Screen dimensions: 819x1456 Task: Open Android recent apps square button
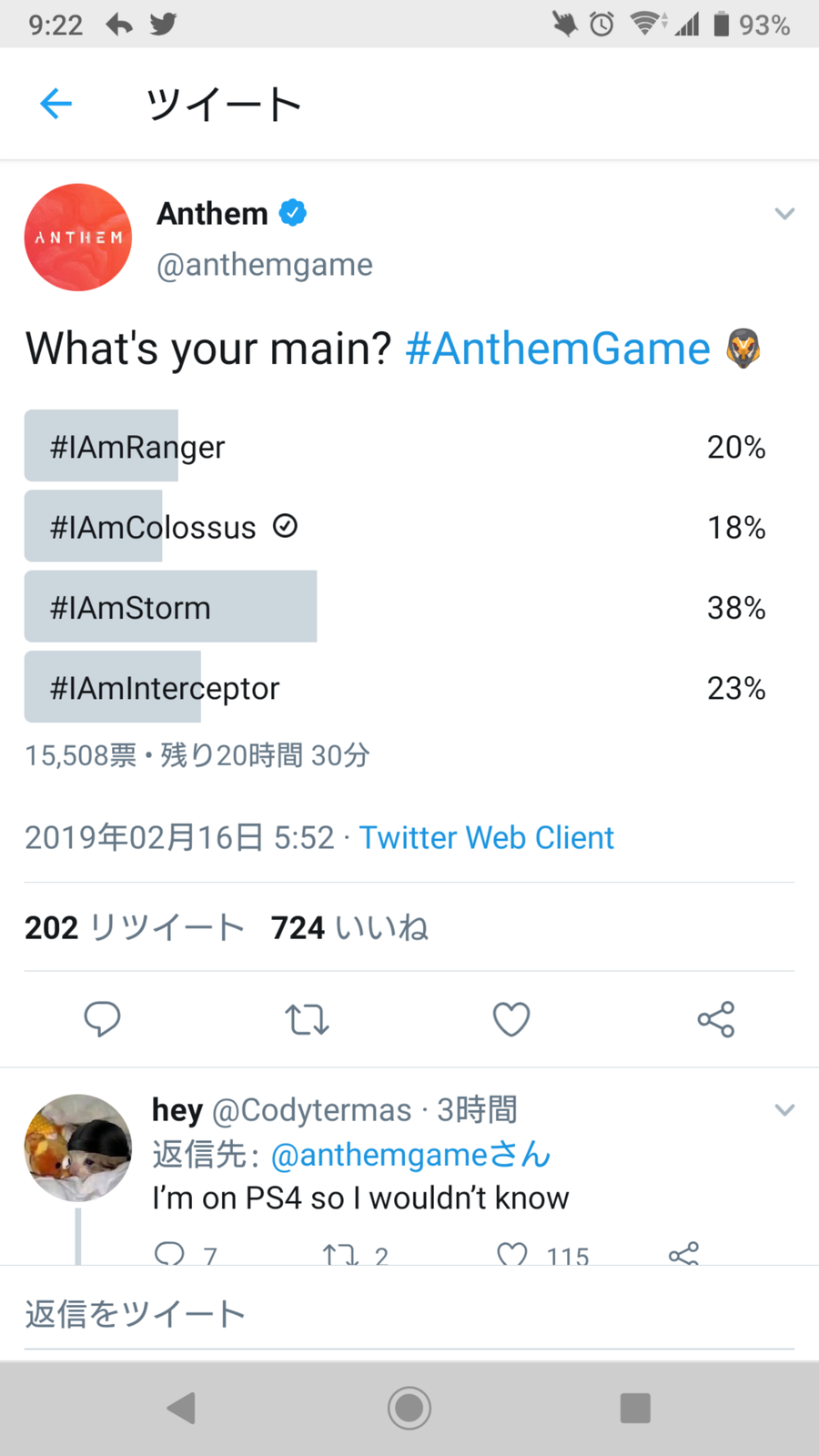tap(635, 1408)
